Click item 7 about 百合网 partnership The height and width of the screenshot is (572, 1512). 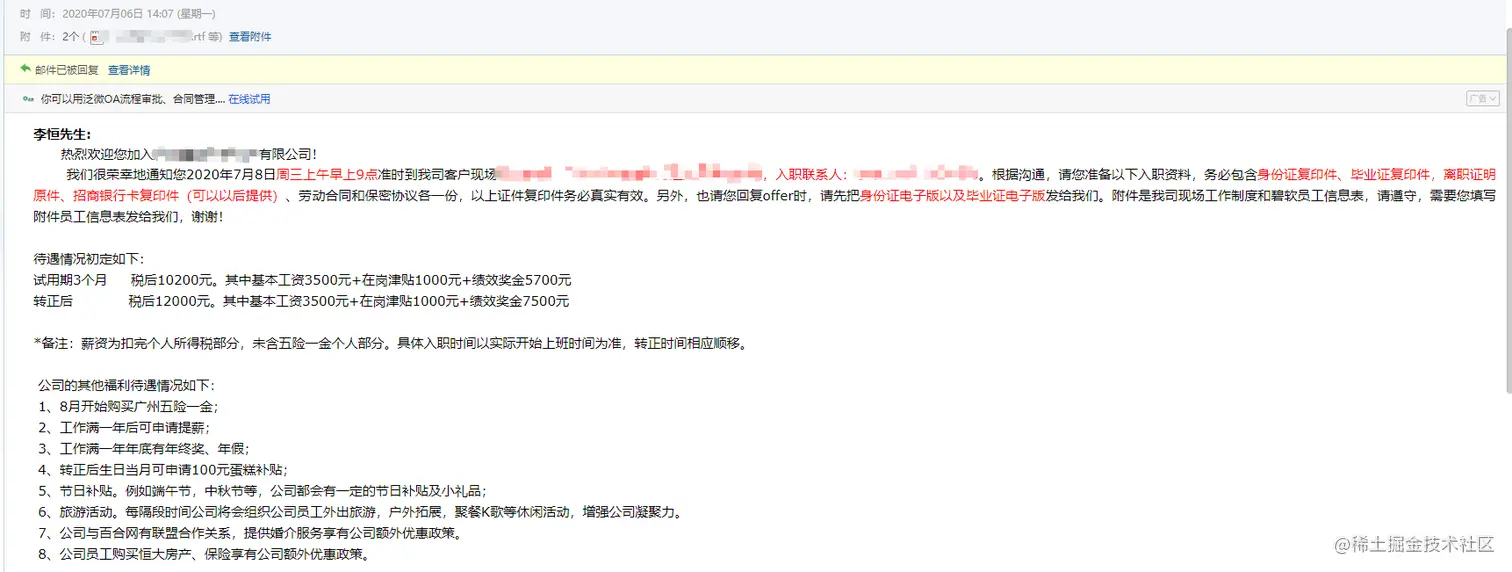click(x=250, y=533)
